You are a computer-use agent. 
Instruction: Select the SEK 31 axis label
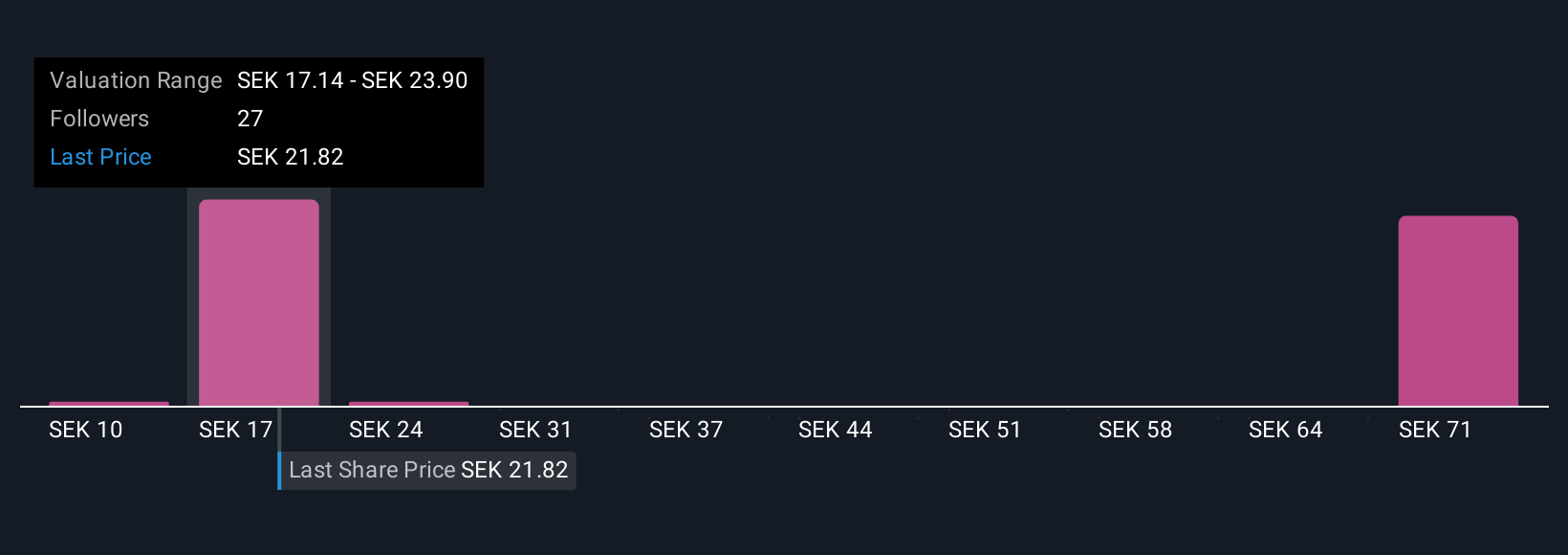(535, 431)
